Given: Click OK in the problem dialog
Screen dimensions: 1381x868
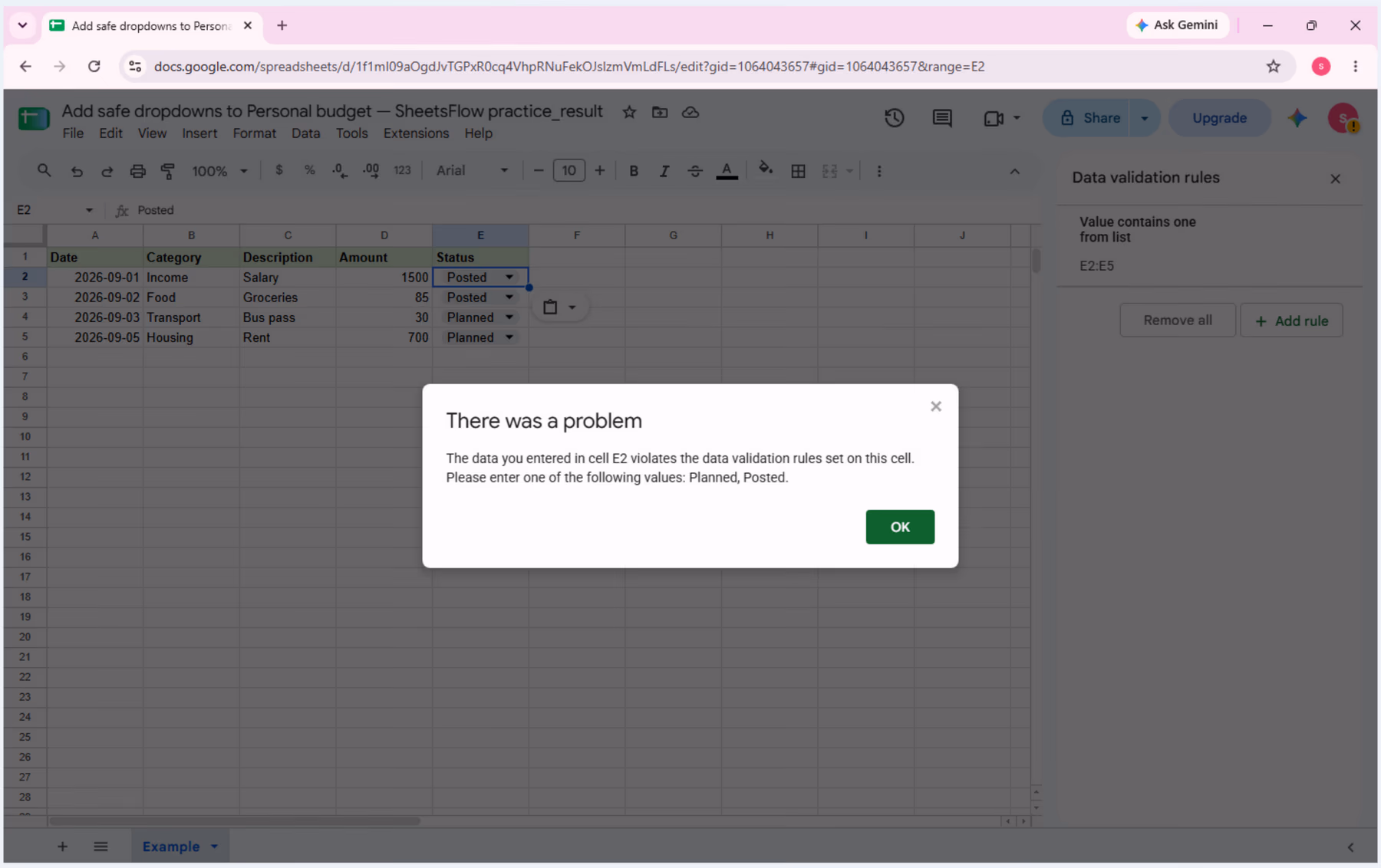Looking at the screenshot, I should tap(900, 527).
